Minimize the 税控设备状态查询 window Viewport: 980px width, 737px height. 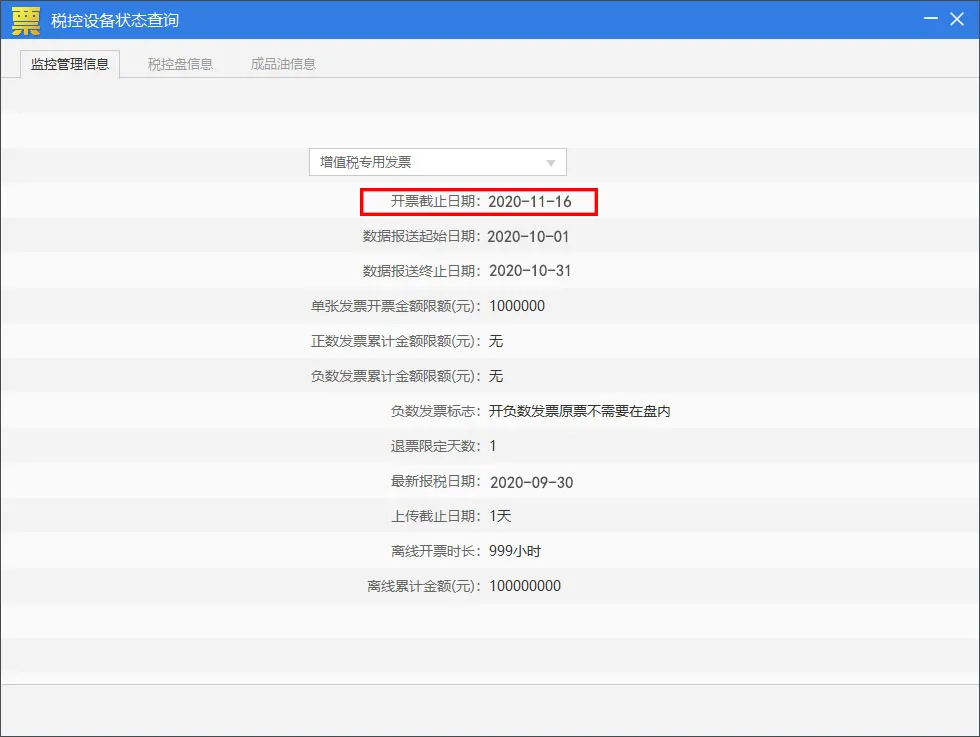point(930,20)
